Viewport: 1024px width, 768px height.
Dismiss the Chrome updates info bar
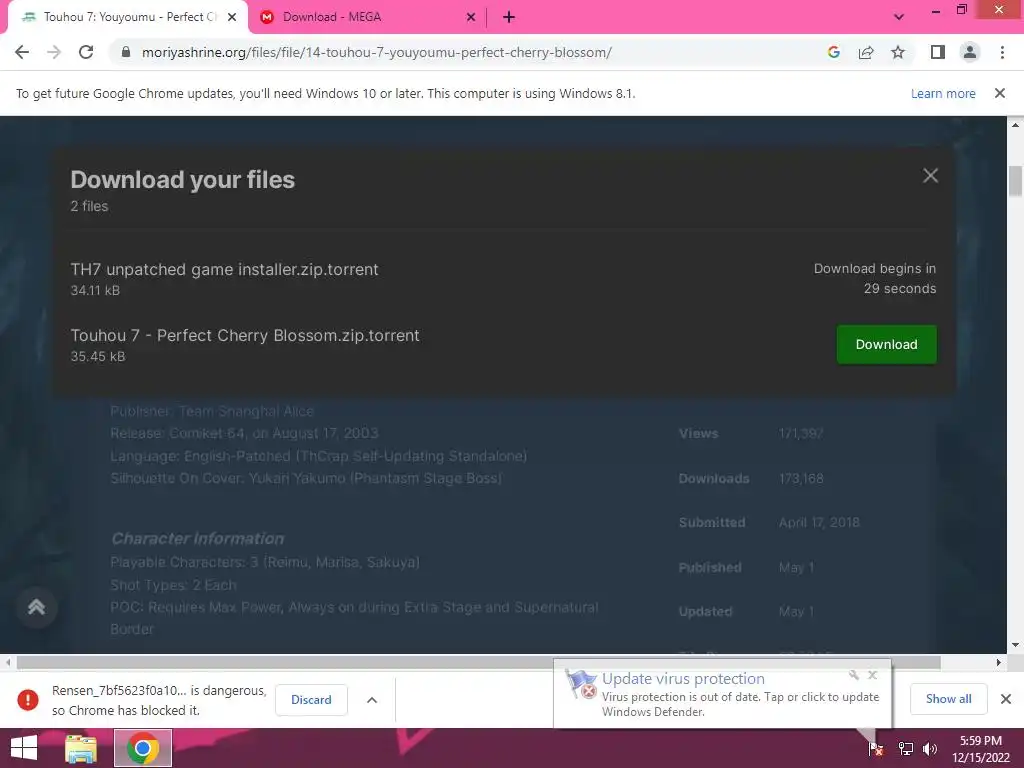point(1000,93)
